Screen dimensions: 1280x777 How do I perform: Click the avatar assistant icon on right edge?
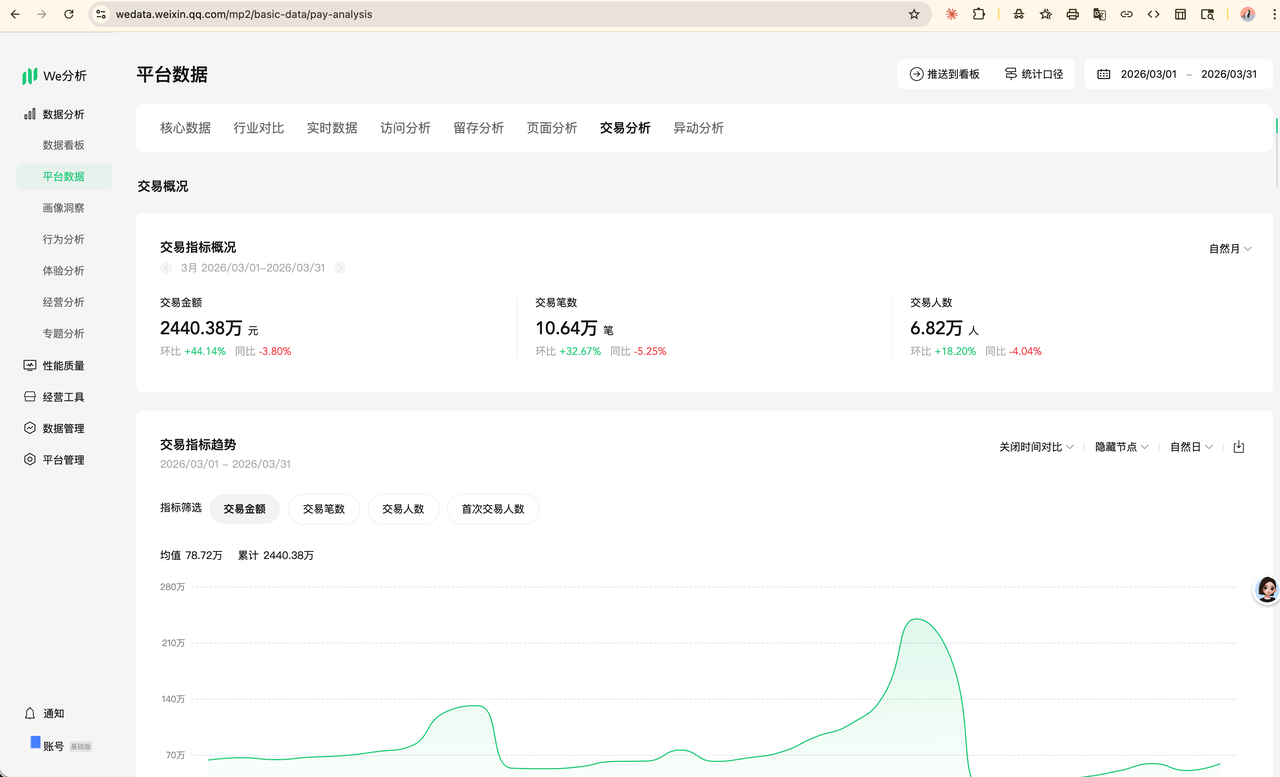click(x=1267, y=590)
